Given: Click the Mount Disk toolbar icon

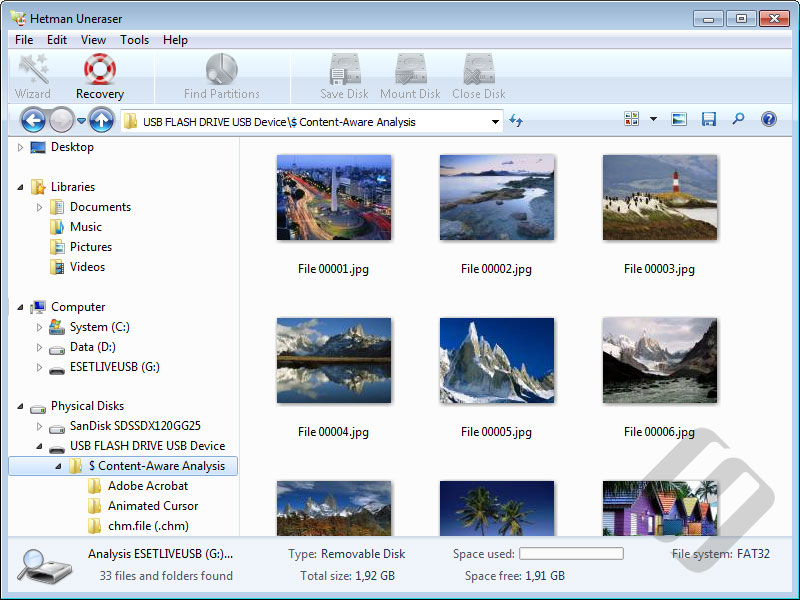Looking at the screenshot, I should (410, 69).
